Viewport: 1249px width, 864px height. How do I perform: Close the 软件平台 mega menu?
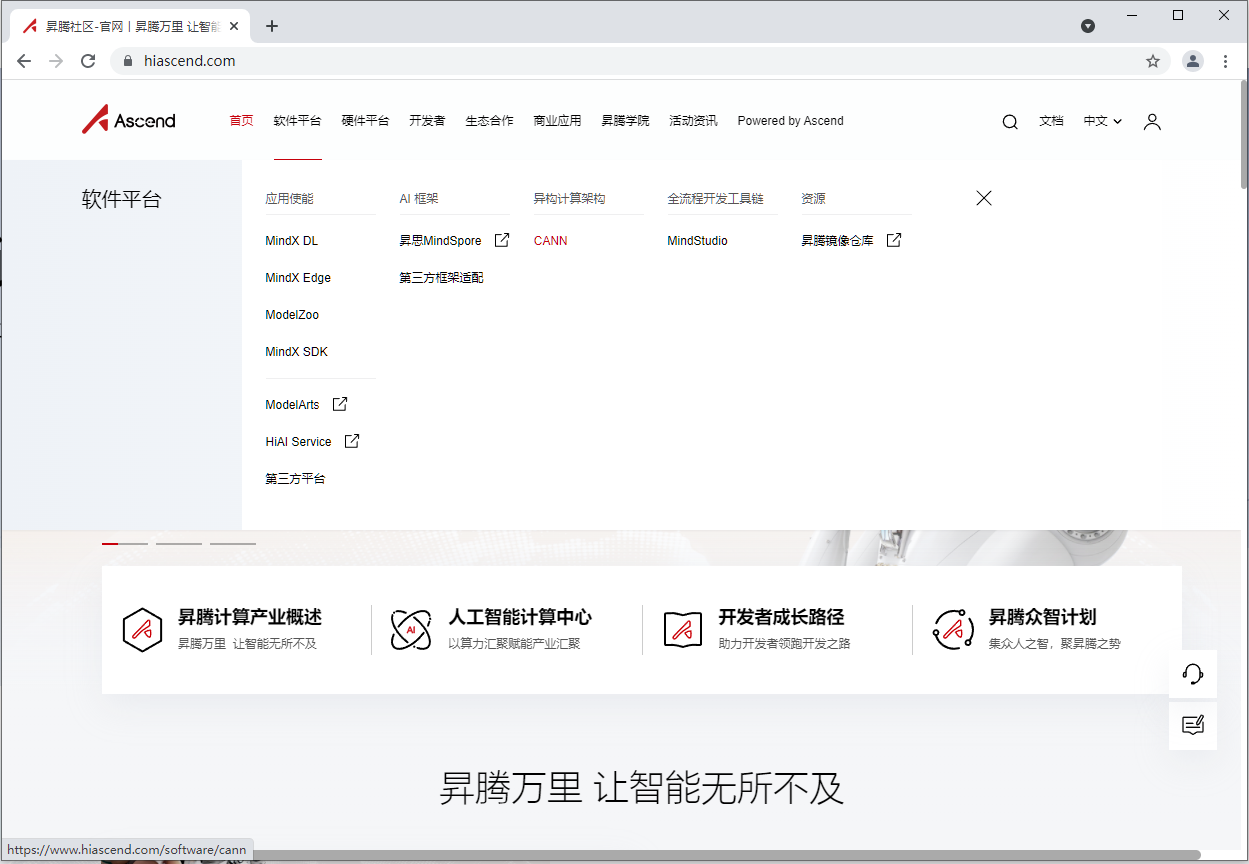pyautogui.click(x=984, y=198)
